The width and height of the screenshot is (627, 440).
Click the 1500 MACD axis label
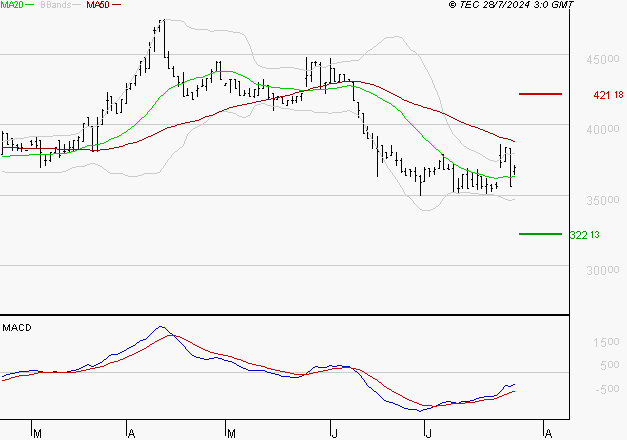[x=606, y=342]
